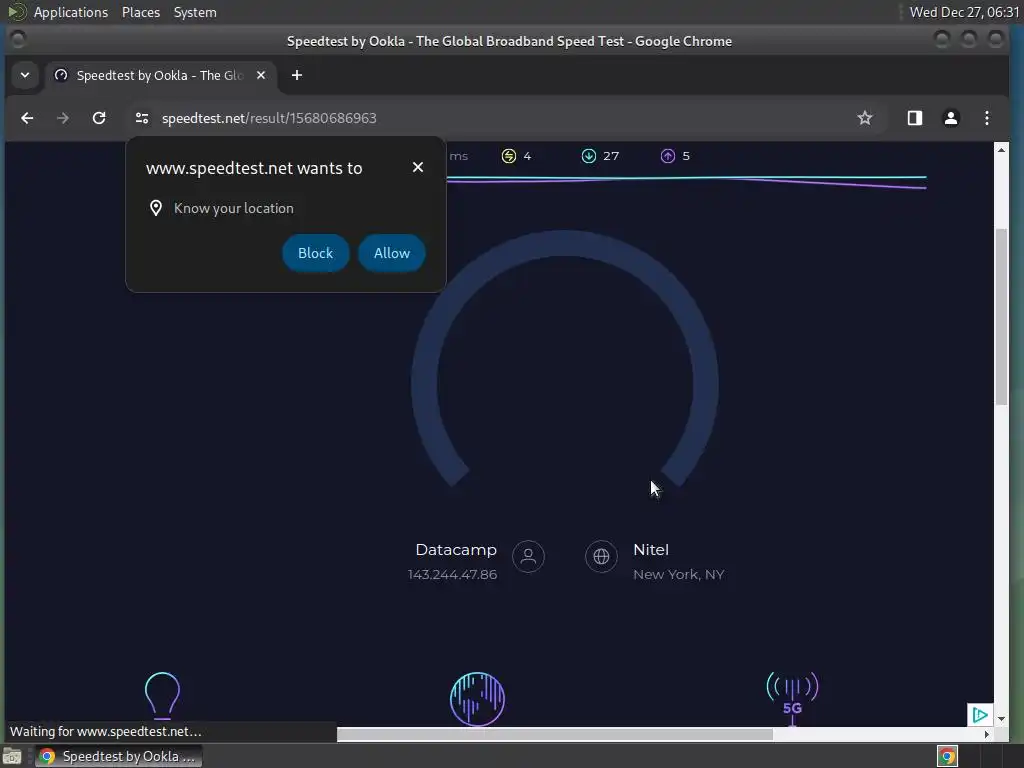Click the download latency arrow icon
The height and width of the screenshot is (768, 1024).
588,156
